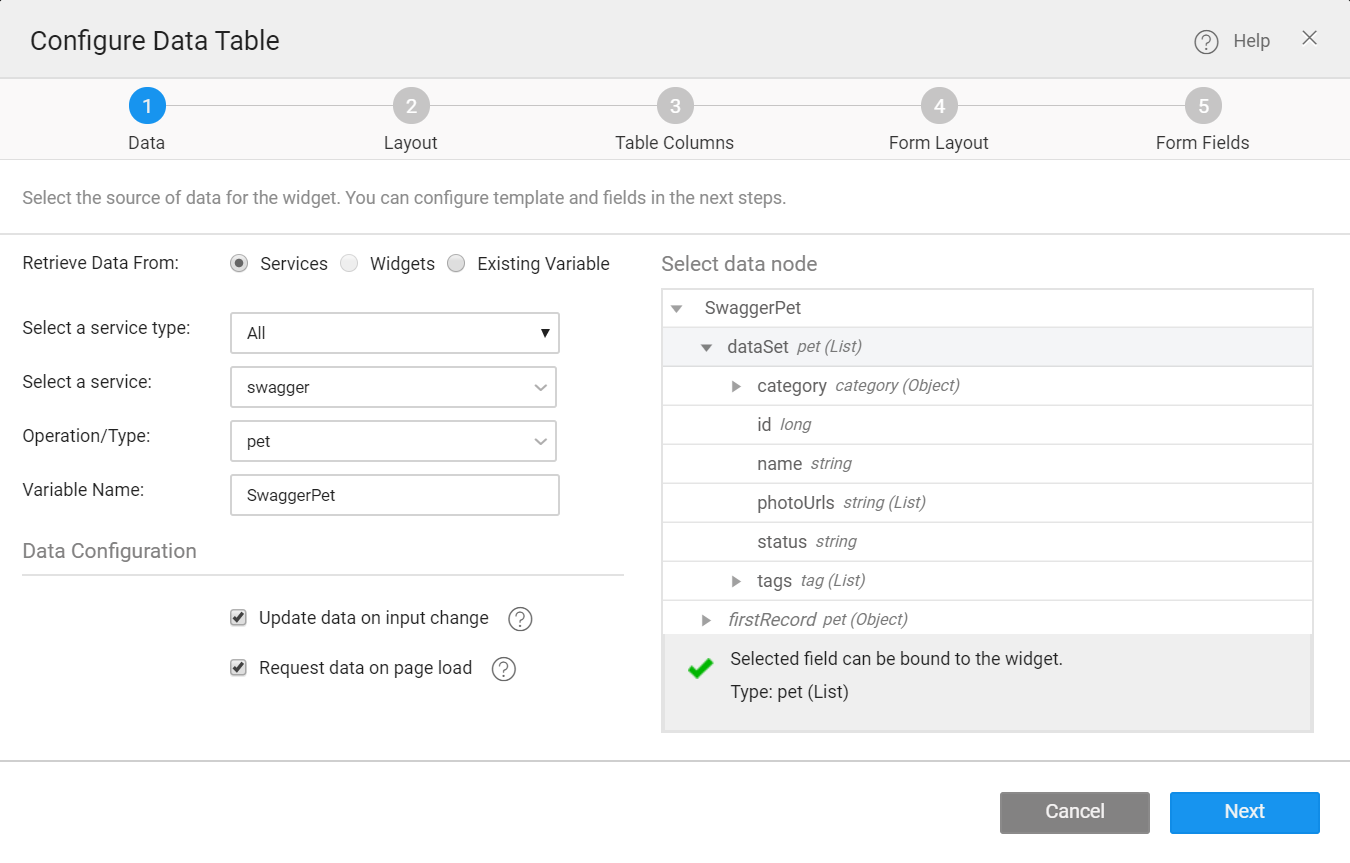
Task: Click the question mark beside Update data option
Action: 519,618
